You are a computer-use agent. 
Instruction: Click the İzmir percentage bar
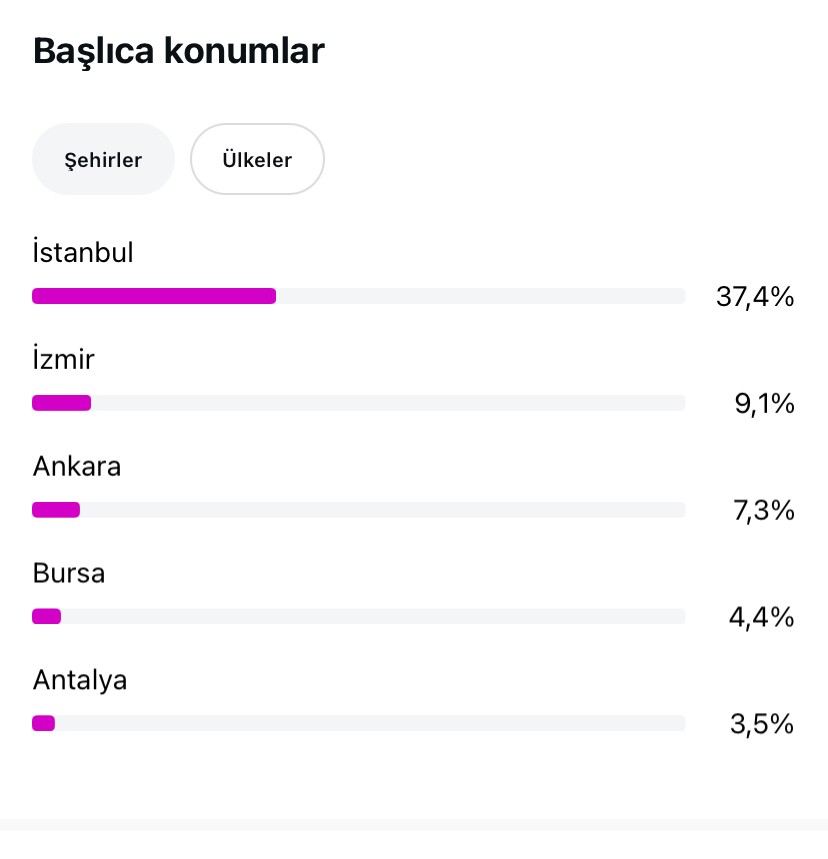358,403
